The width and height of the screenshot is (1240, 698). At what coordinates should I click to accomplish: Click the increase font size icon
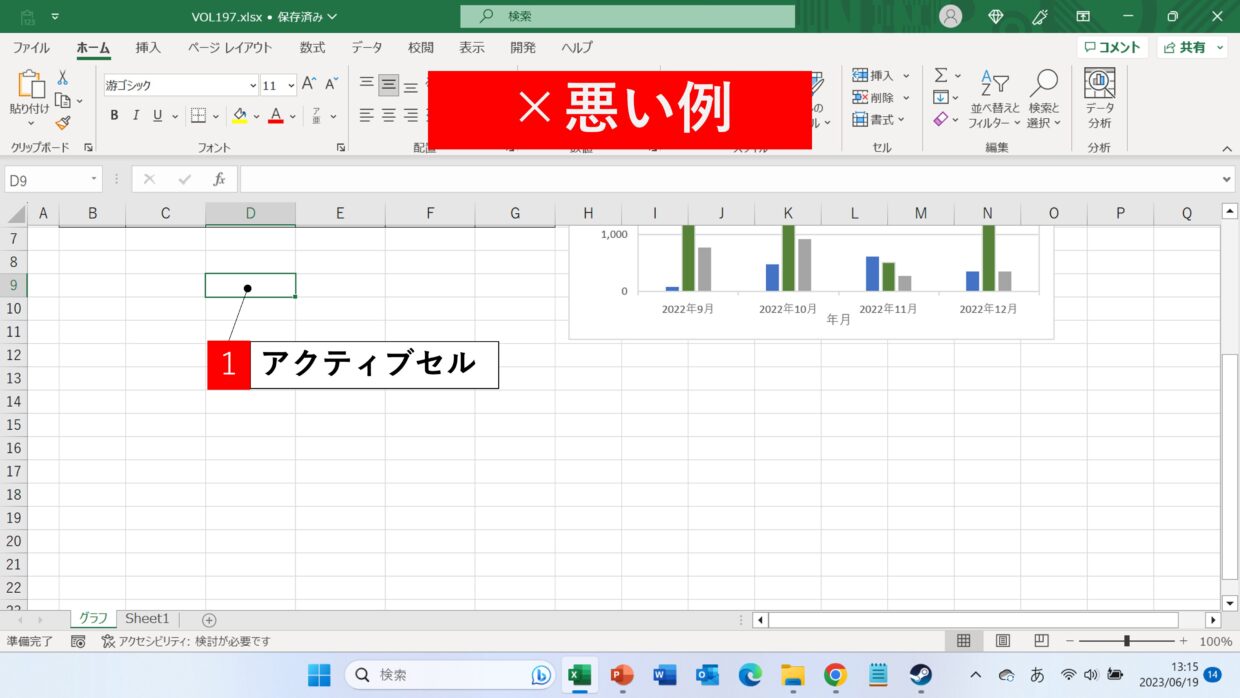[x=309, y=85]
